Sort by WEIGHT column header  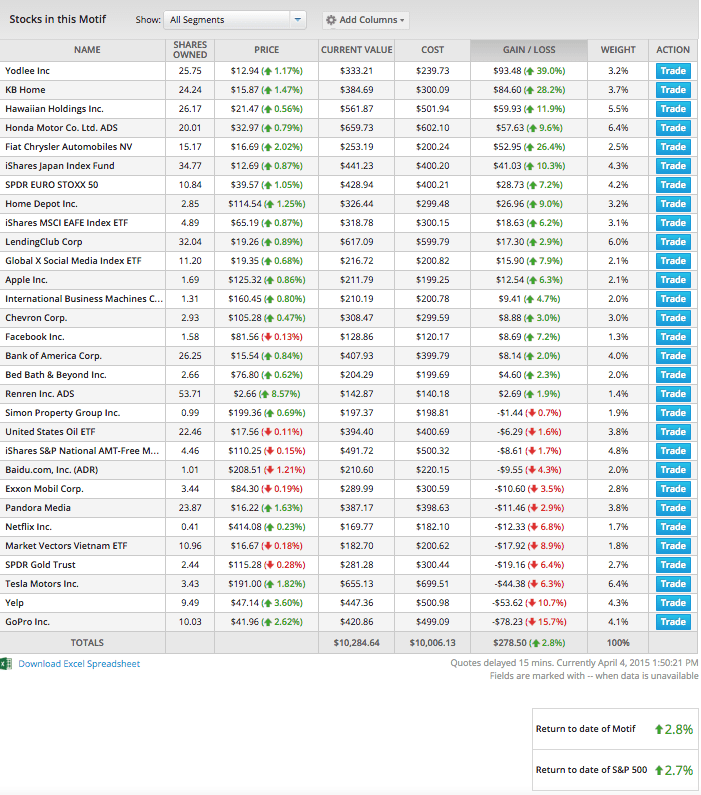[x=618, y=50]
